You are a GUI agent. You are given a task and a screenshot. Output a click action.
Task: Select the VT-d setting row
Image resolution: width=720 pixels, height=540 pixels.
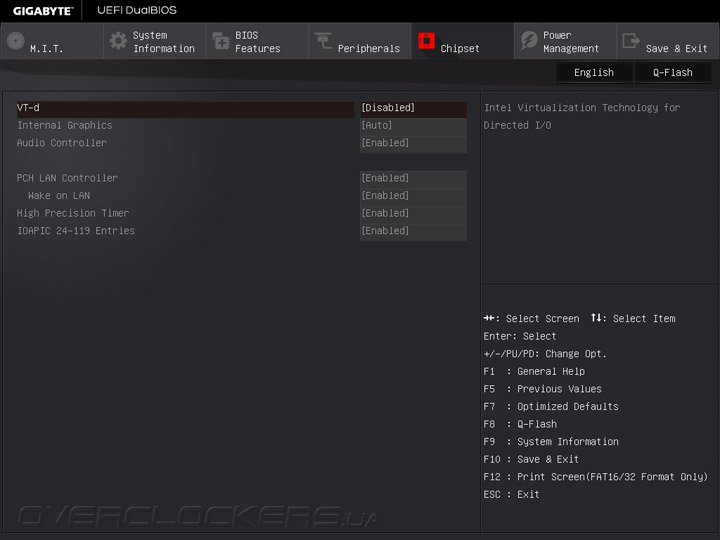185,108
